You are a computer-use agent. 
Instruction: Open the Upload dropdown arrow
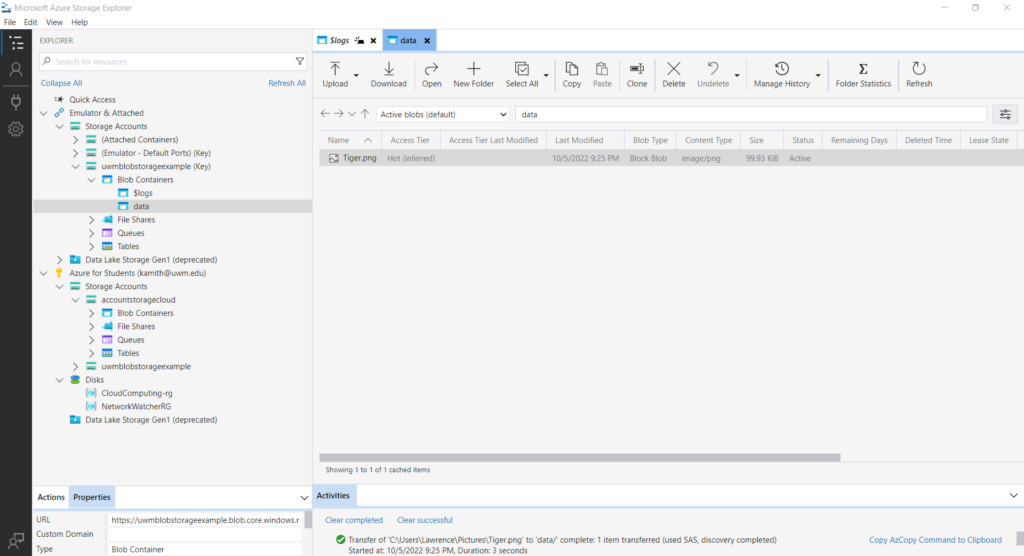click(x=356, y=75)
